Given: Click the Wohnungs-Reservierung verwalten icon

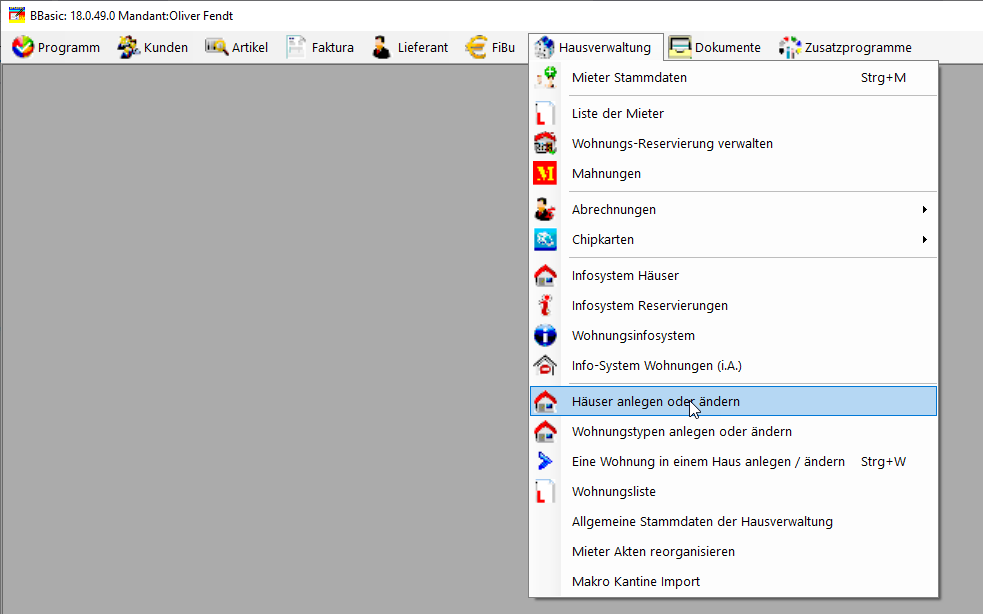Looking at the screenshot, I should click(545, 144).
